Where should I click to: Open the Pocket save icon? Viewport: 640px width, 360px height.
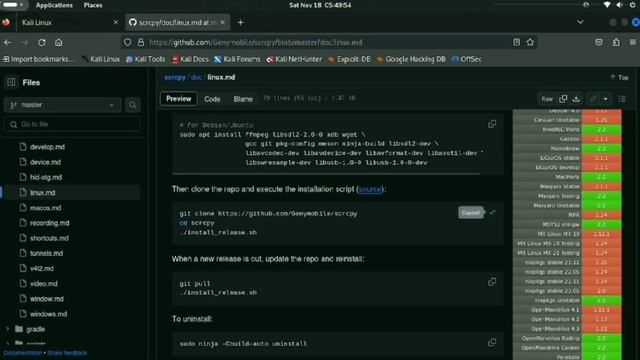tap(599, 42)
